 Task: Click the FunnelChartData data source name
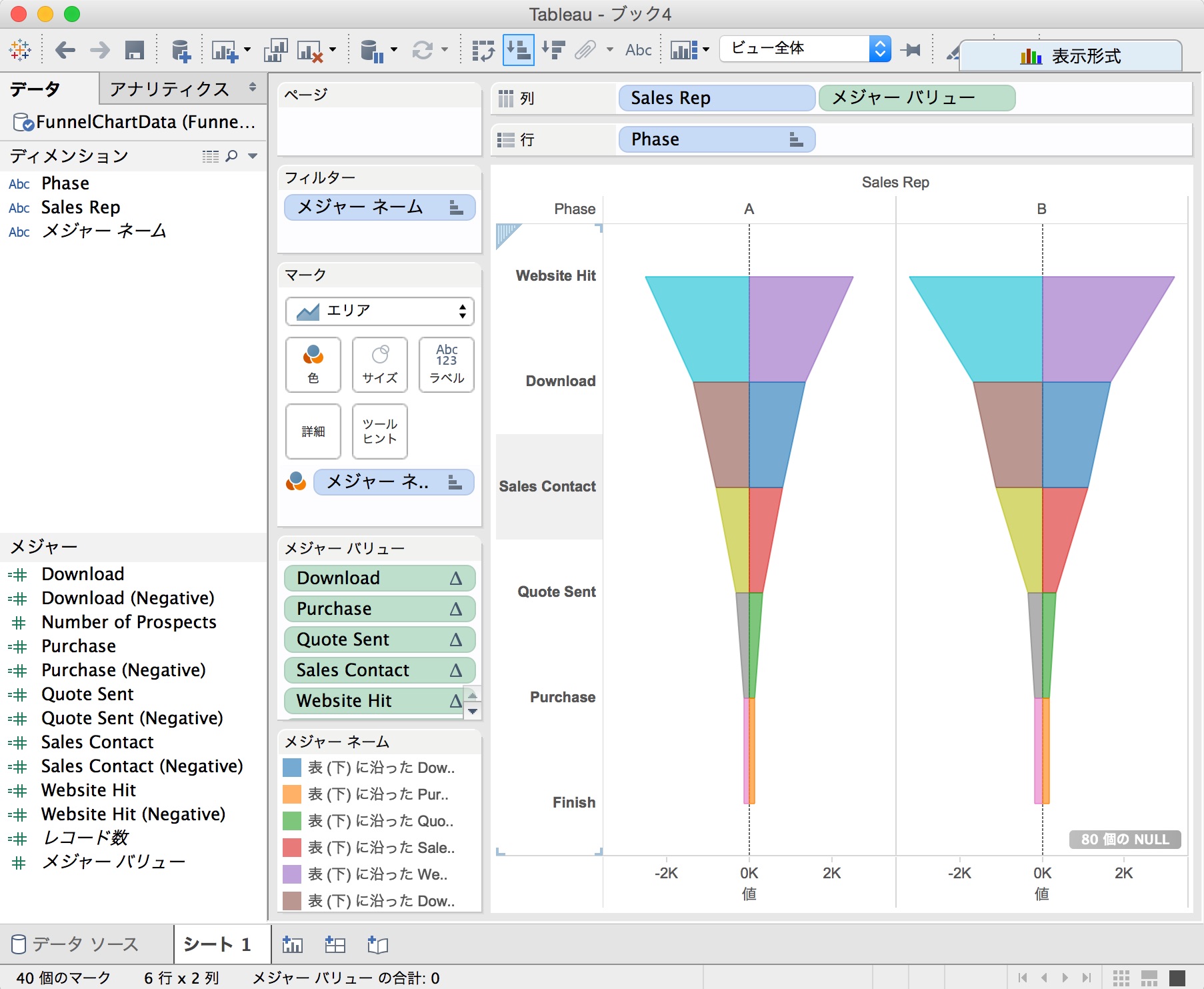click(133, 121)
